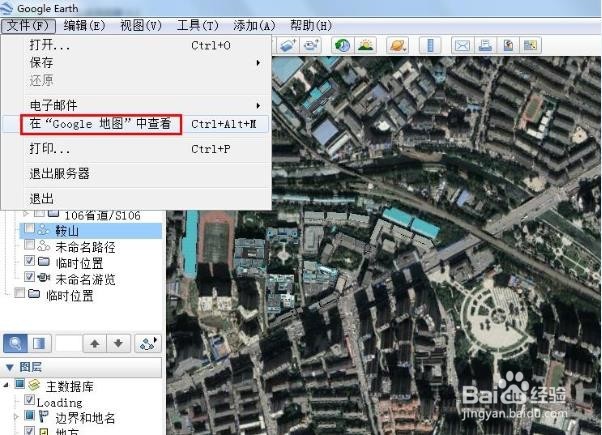This screenshot has height=435, width=602.
Task: Open the planet switcher Saturn icon
Action: tap(397, 45)
